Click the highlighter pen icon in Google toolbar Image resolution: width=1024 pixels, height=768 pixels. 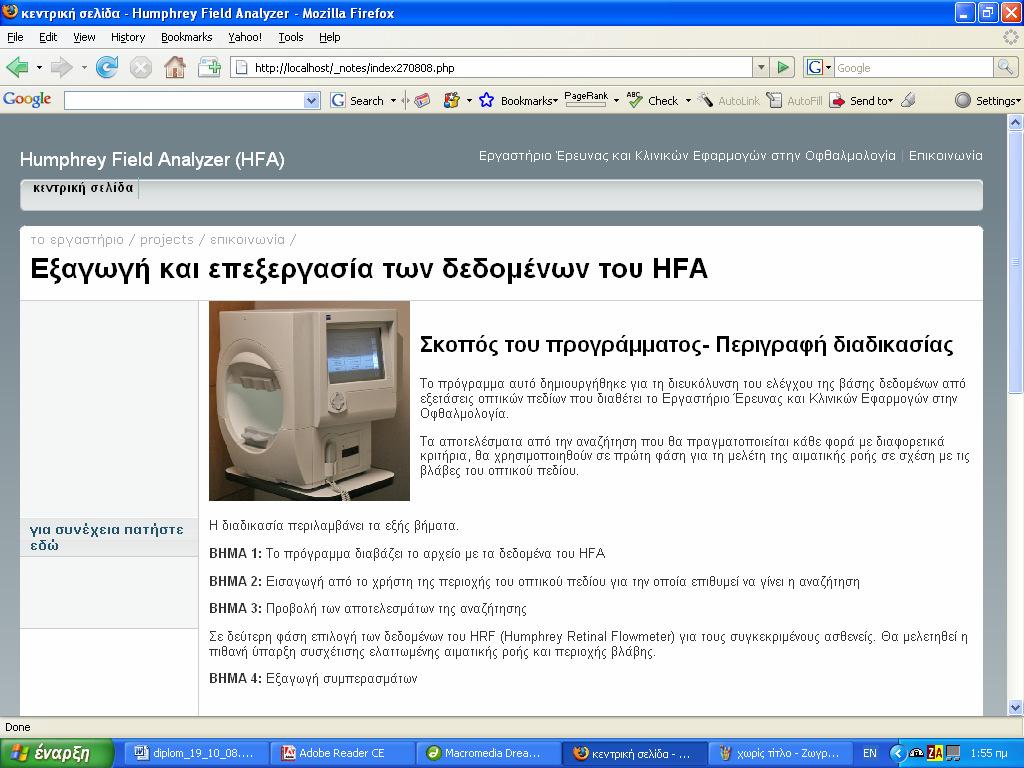(x=908, y=101)
